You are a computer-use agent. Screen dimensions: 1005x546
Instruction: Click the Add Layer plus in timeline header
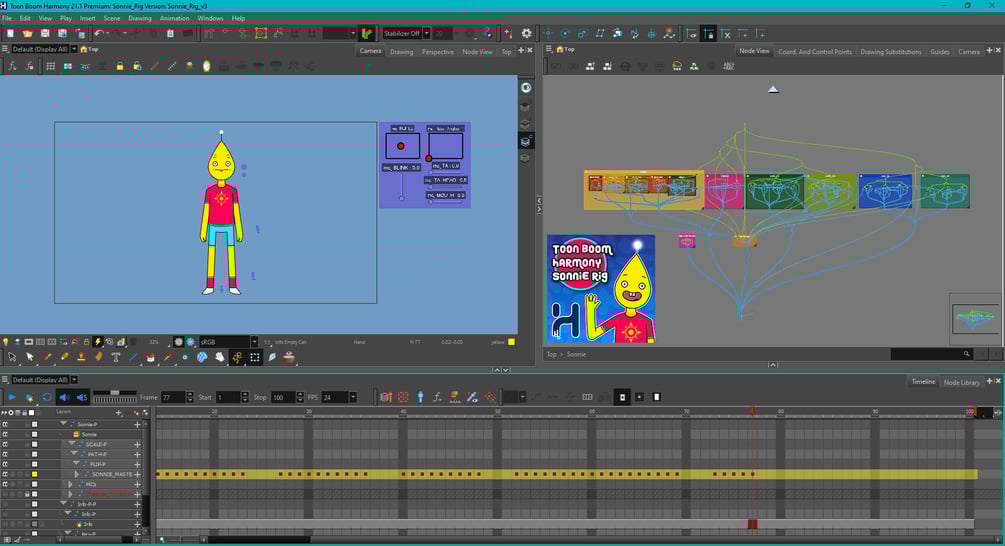click(119, 413)
